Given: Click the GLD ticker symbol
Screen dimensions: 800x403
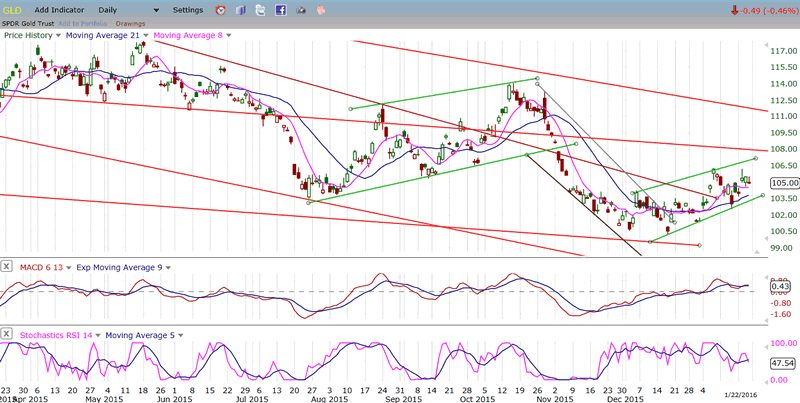Looking at the screenshot, I should point(12,10).
